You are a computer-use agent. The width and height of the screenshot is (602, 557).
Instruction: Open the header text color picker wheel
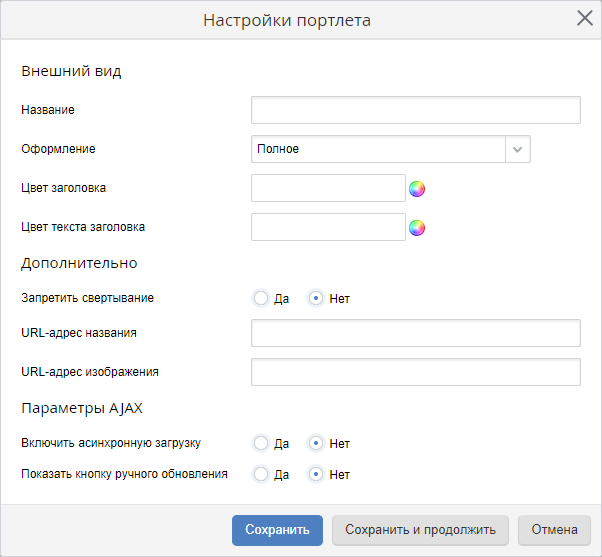coord(417,228)
